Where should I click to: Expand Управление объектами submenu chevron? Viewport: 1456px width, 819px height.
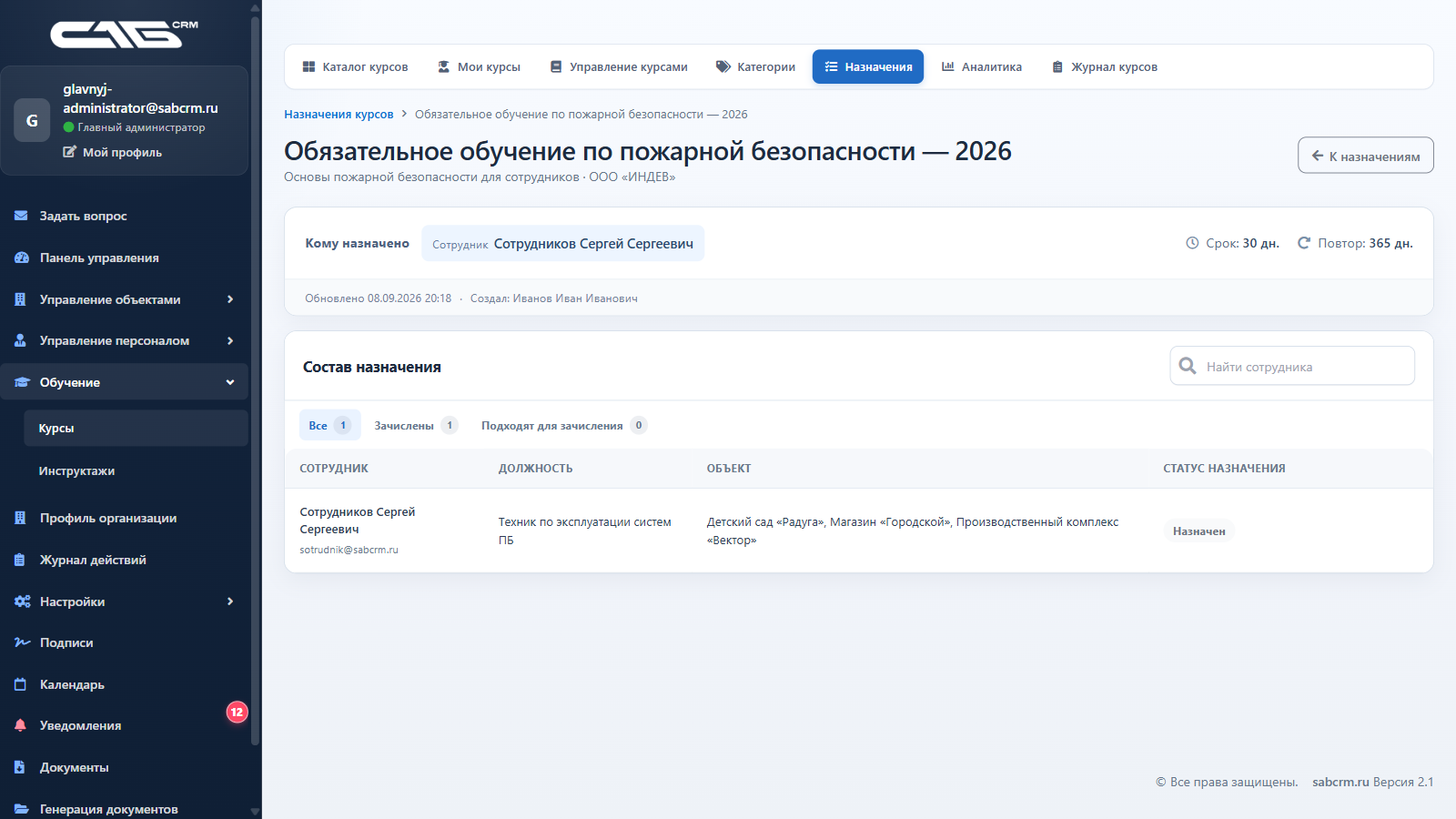click(x=230, y=299)
